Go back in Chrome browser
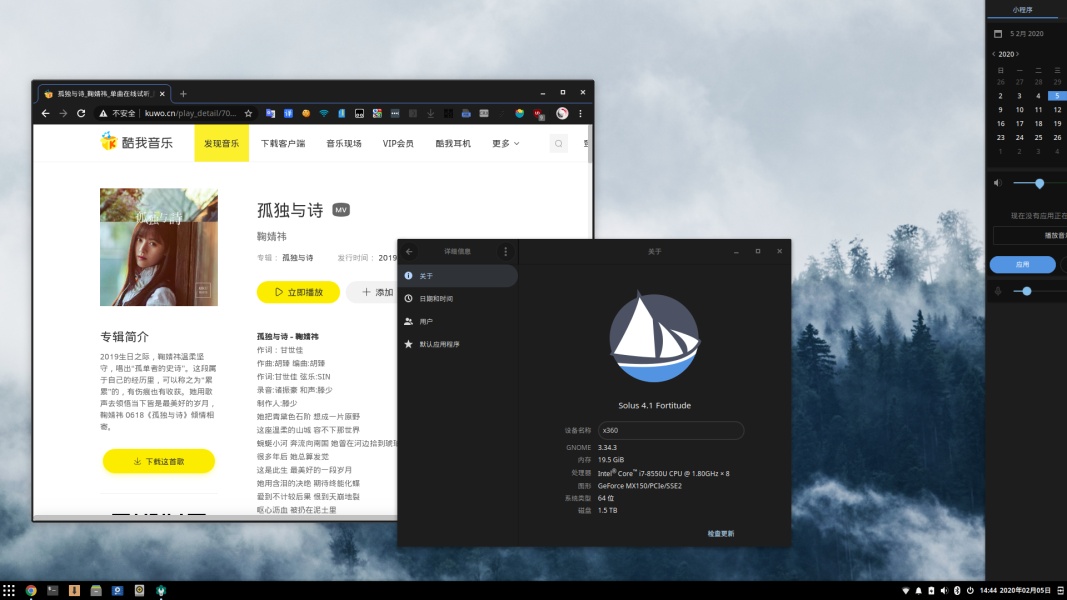 click(x=46, y=114)
